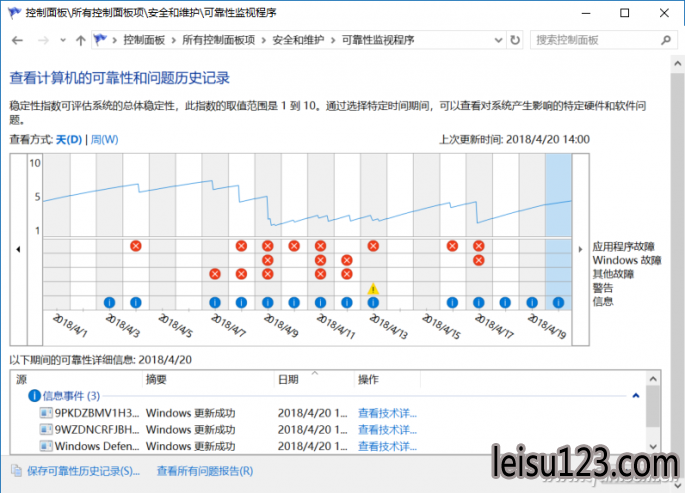685x493 pixels.
Task: Select application failure icon on 2018/4/13
Action: [x=373, y=246]
